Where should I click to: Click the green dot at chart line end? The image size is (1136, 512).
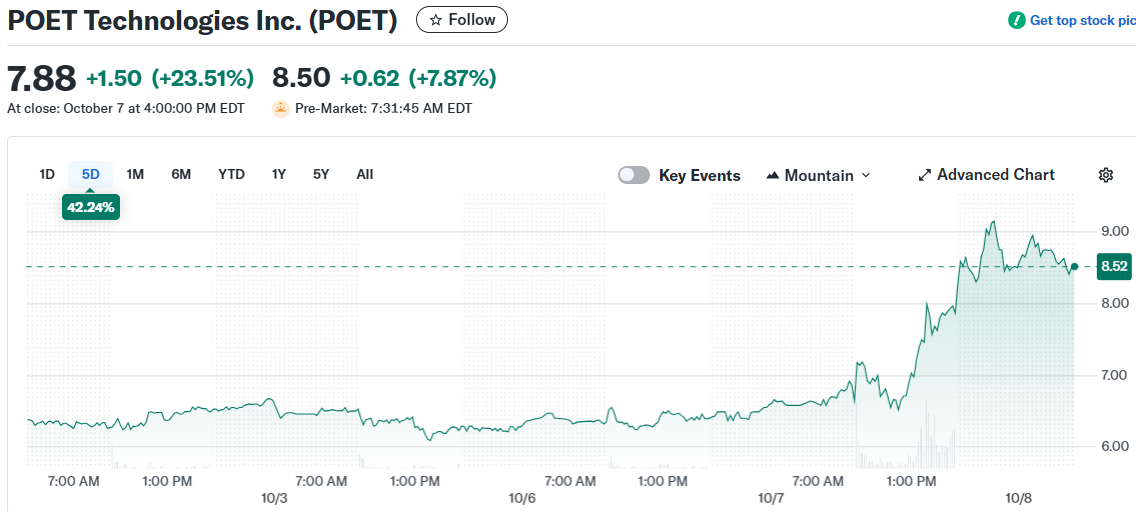coord(1074,266)
